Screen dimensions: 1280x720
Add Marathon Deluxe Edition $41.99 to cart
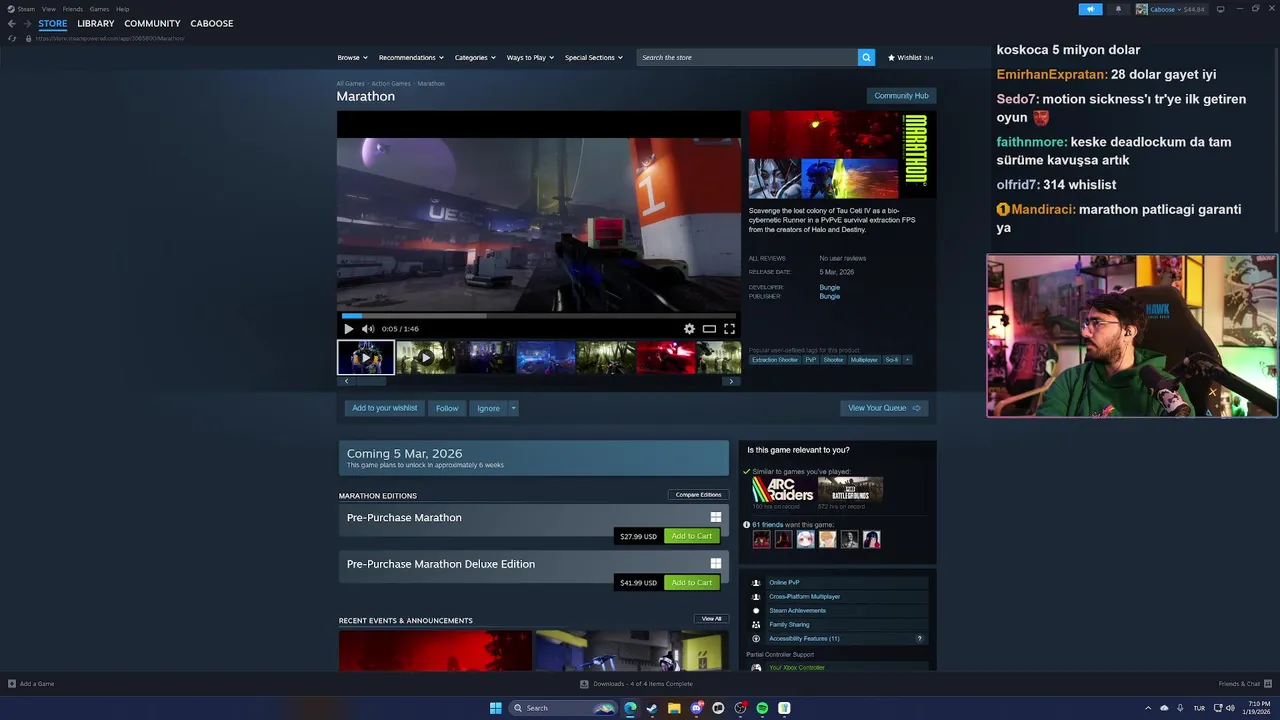(x=692, y=582)
